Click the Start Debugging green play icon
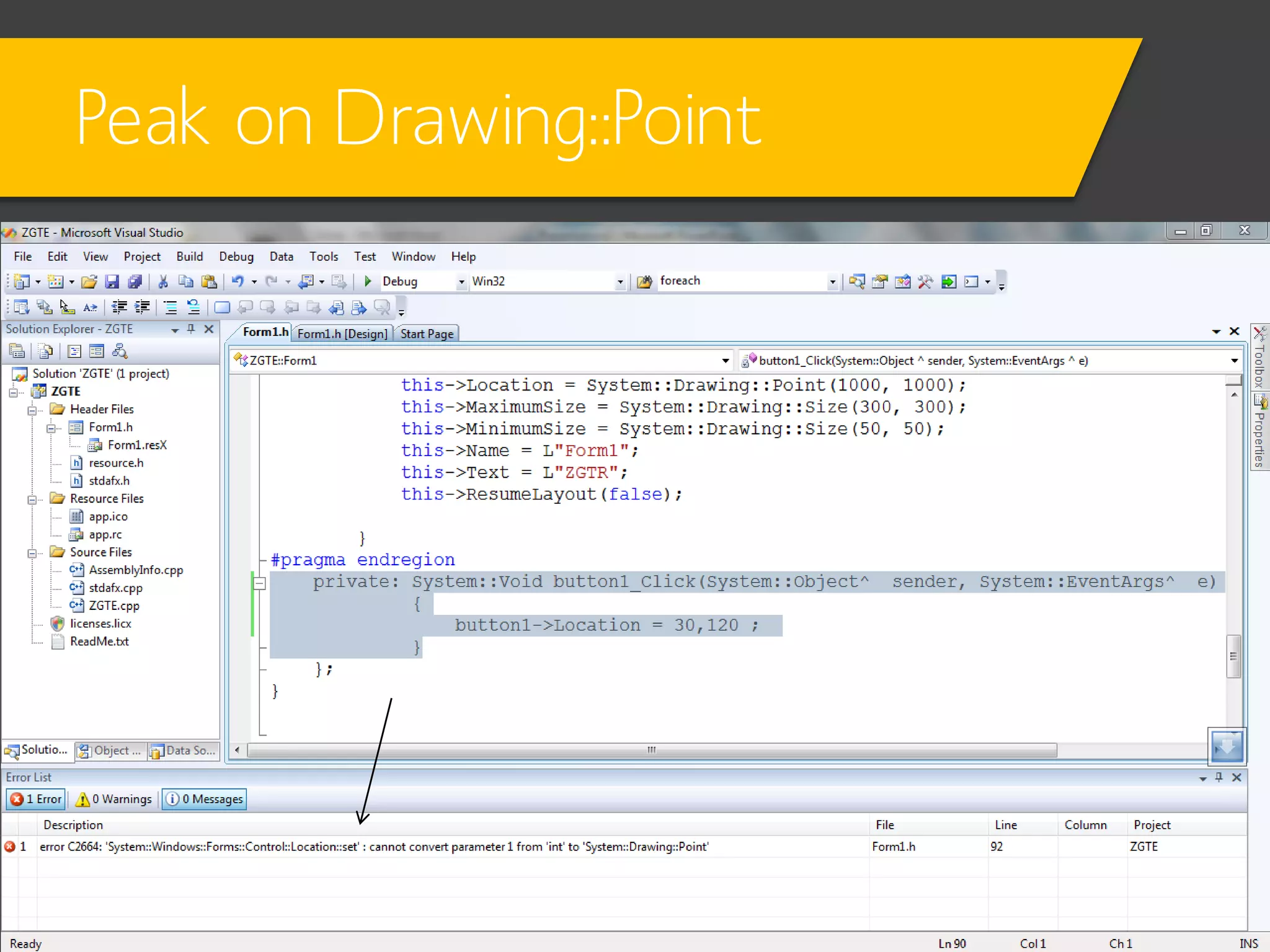This screenshot has height=952, width=1270. (x=368, y=281)
